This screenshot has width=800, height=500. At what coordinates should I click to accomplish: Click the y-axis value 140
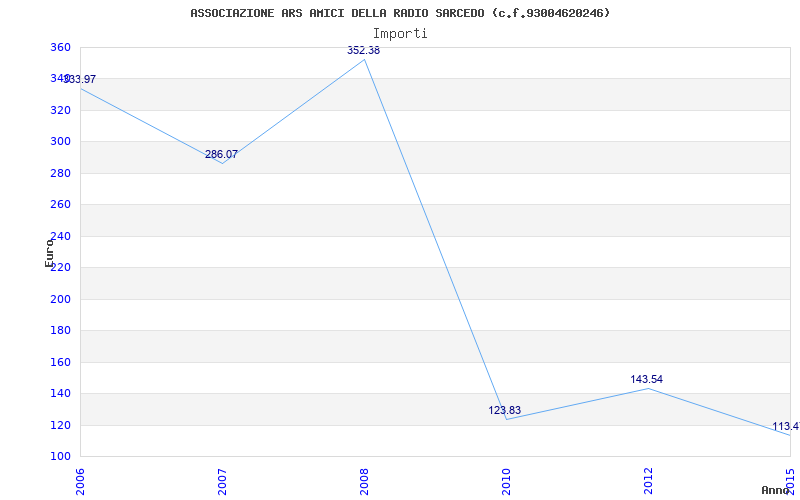[x=60, y=394]
